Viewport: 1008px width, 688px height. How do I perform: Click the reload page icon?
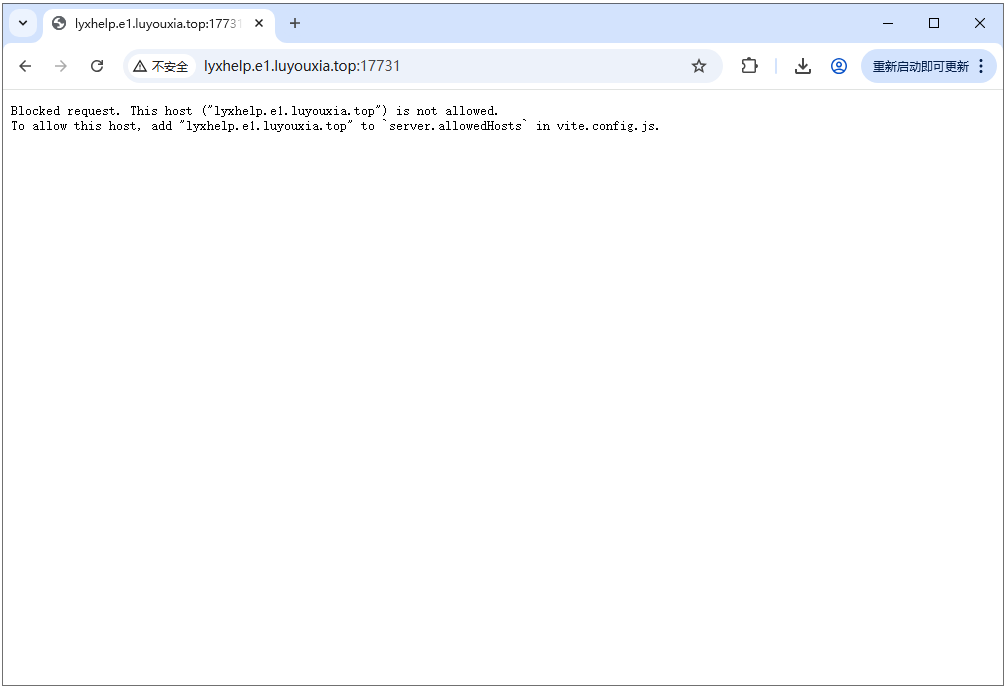(x=97, y=66)
